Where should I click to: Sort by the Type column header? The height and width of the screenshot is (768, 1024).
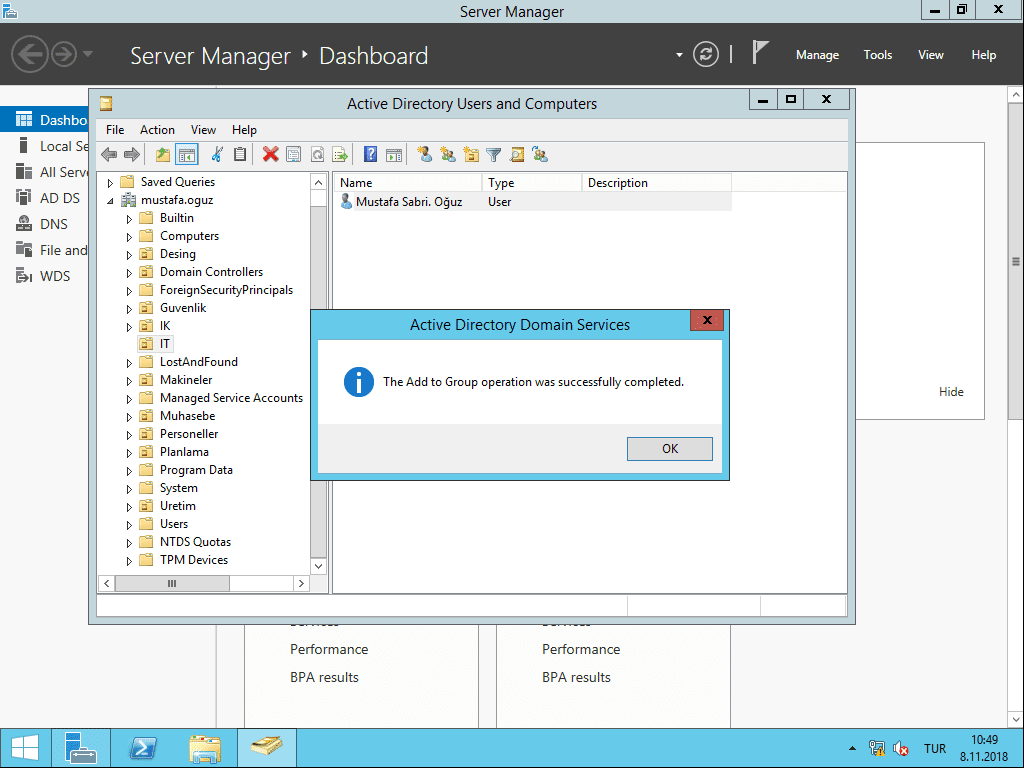tap(532, 183)
